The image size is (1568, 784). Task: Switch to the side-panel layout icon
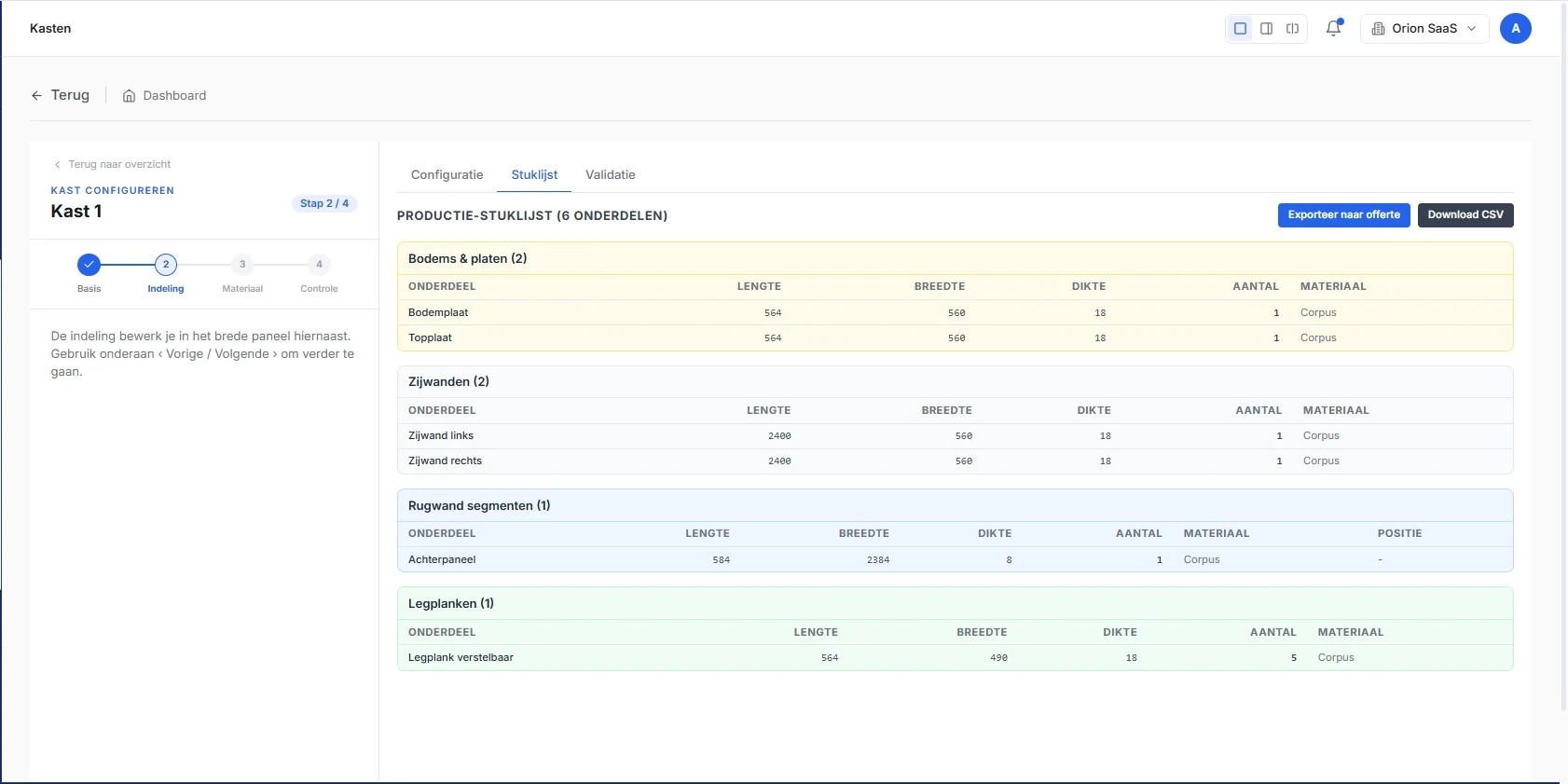[x=1266, y=29]
